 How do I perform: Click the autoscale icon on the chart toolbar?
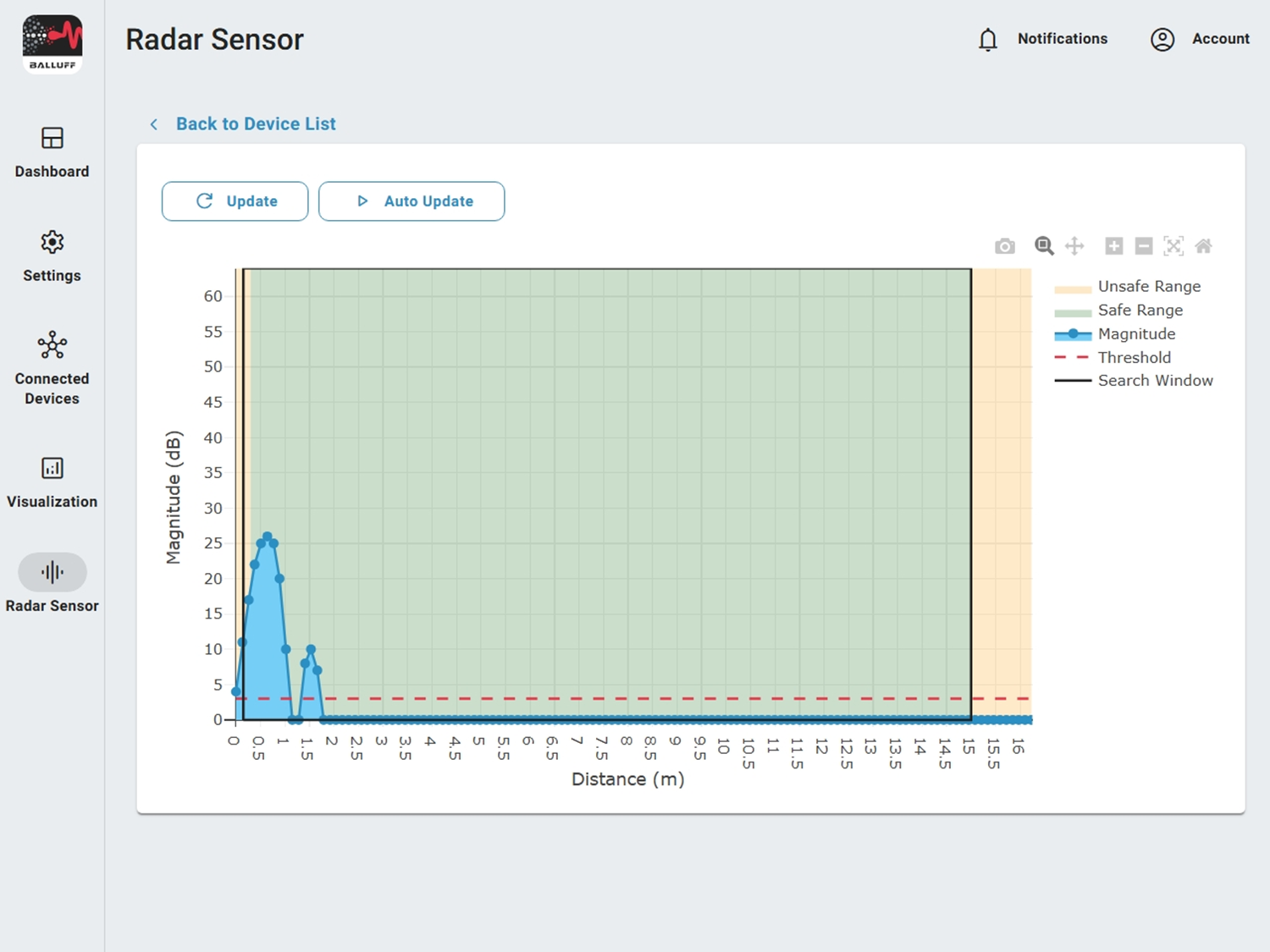(1174, 245)
